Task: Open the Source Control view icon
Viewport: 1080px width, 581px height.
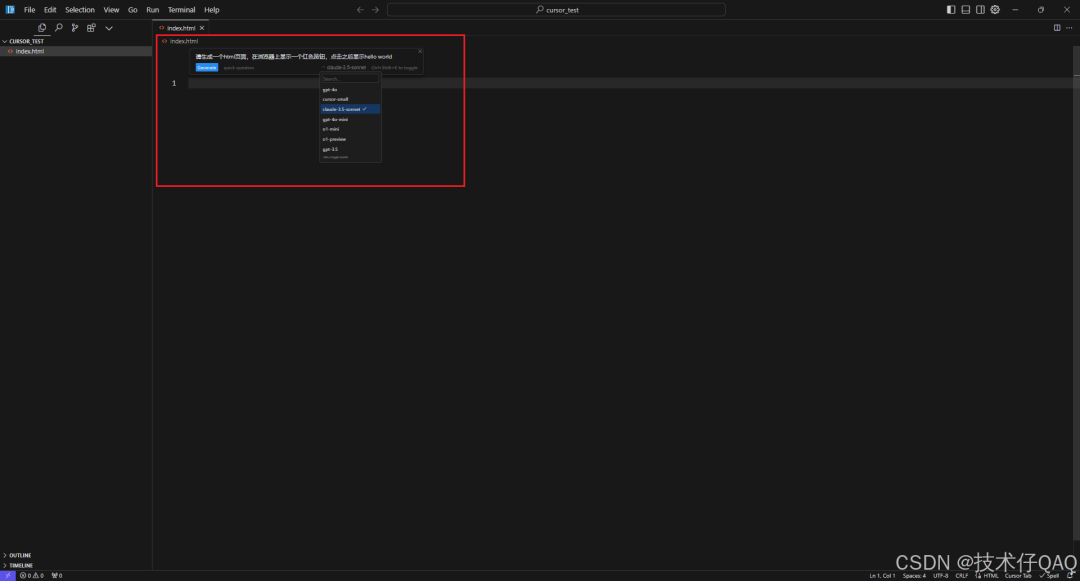Action: (x=74, y=28)
